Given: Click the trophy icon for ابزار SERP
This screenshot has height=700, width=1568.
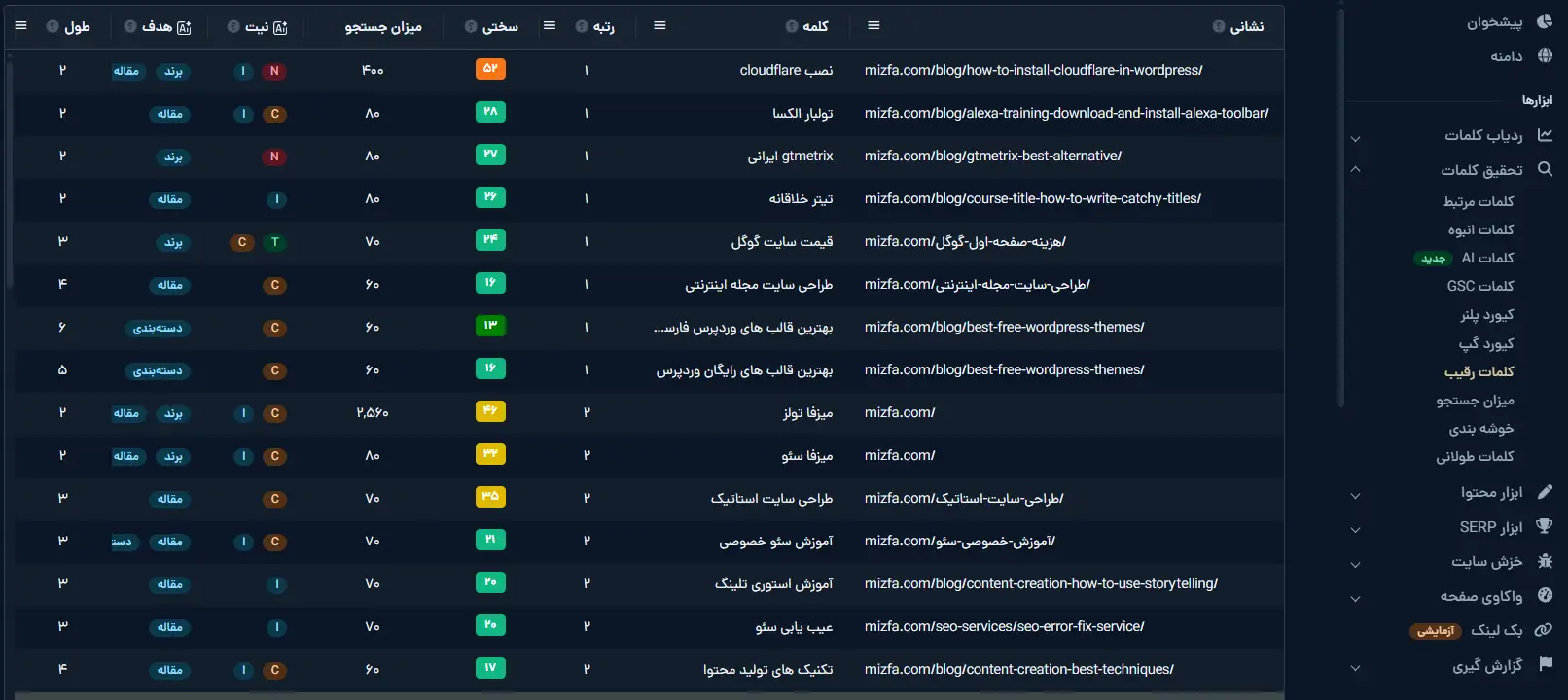Looking at the screenshot, I should tap(1544, 526).
